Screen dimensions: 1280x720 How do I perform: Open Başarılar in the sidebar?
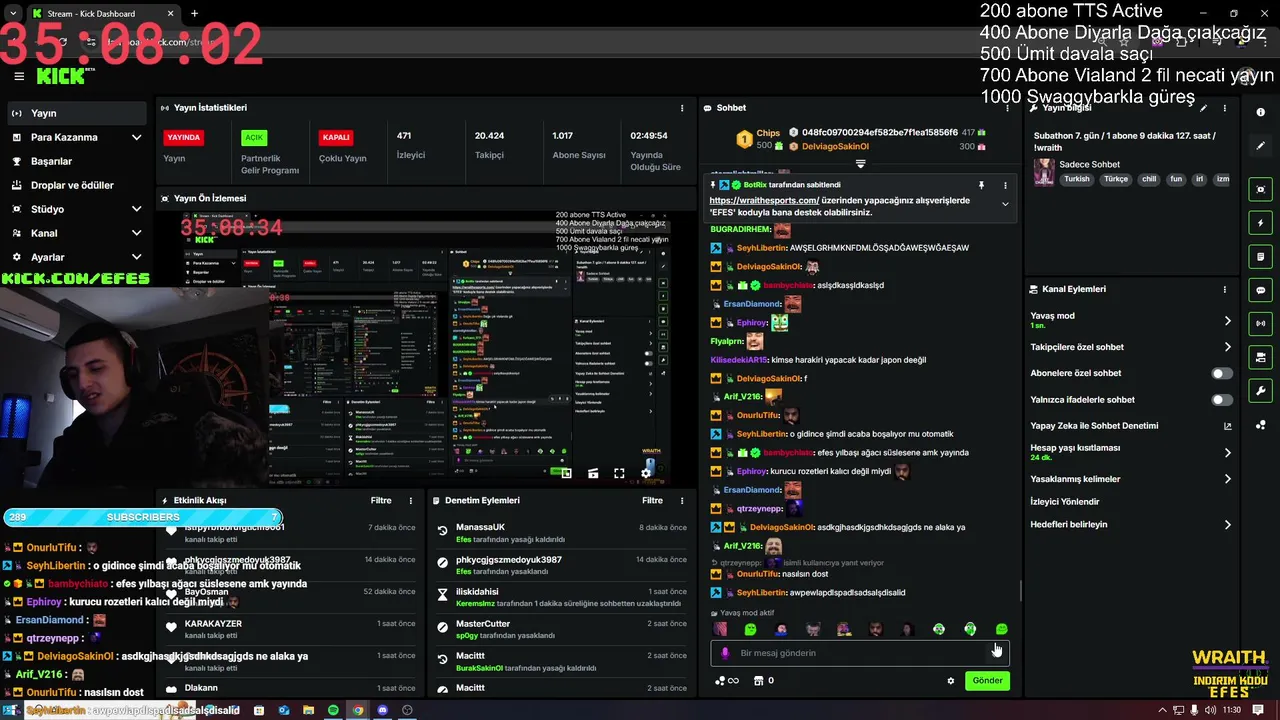point(78,161)
